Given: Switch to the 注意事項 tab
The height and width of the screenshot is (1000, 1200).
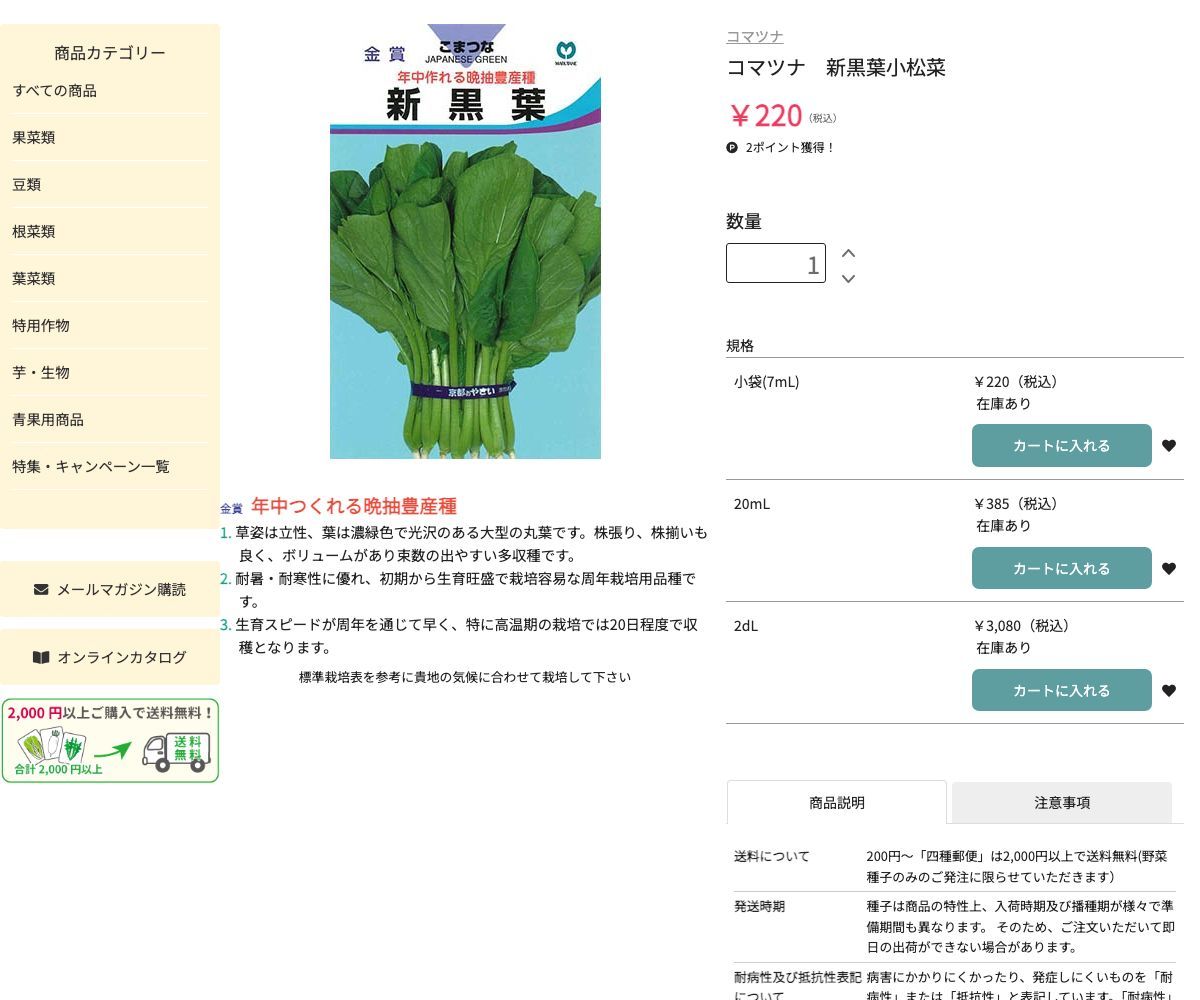Looking at the screenshot, I should tap(1061, 802).
